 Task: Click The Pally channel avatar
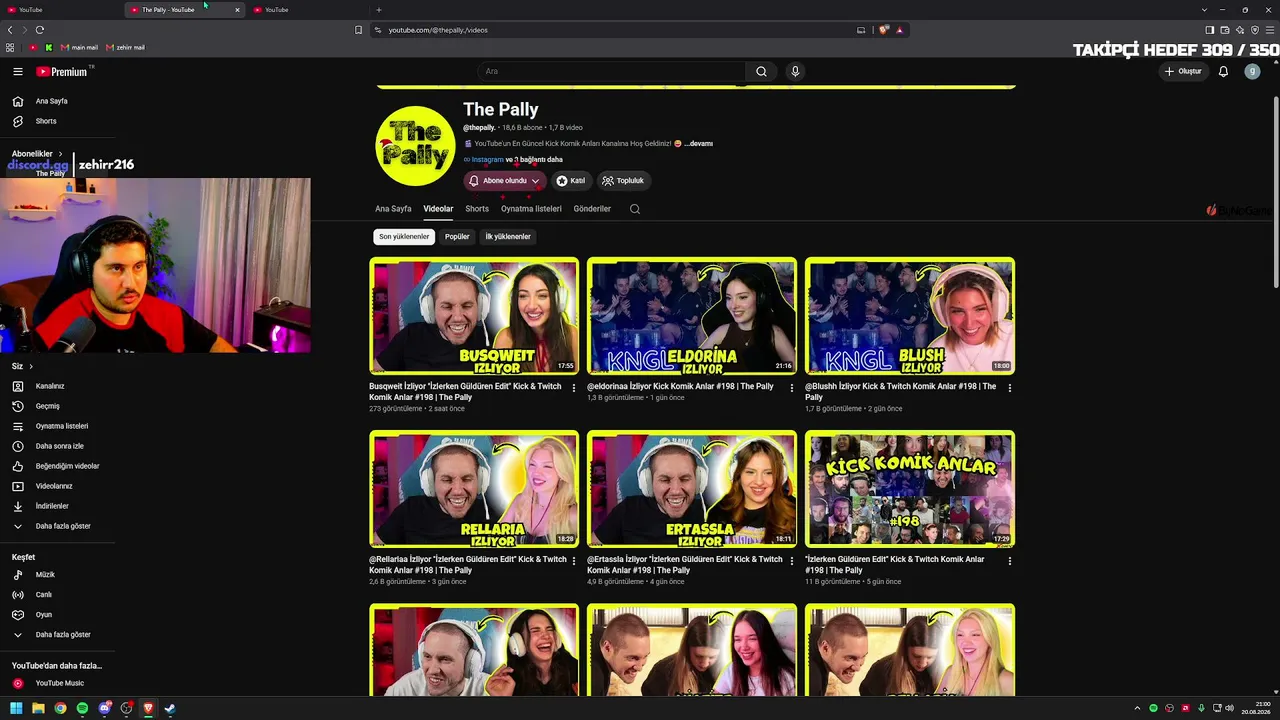(x=415, y=146)
